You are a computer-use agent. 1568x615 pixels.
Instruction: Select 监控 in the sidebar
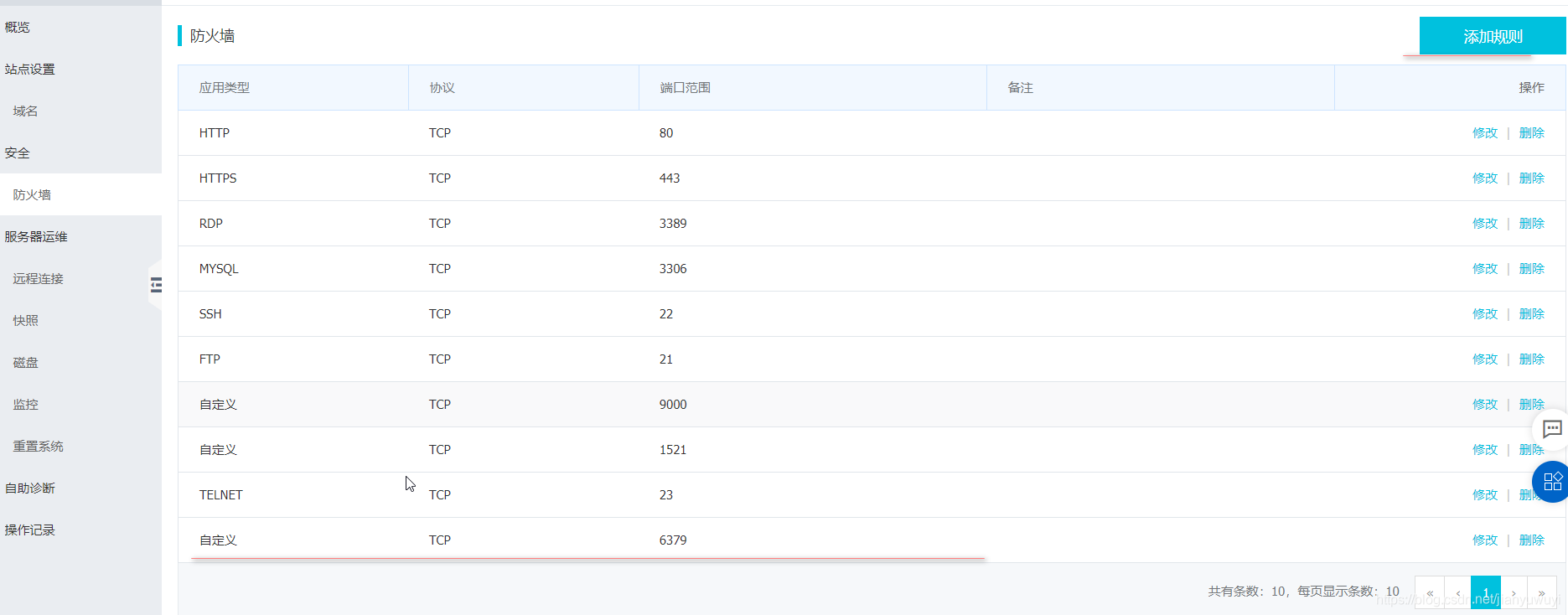(25, 404)
